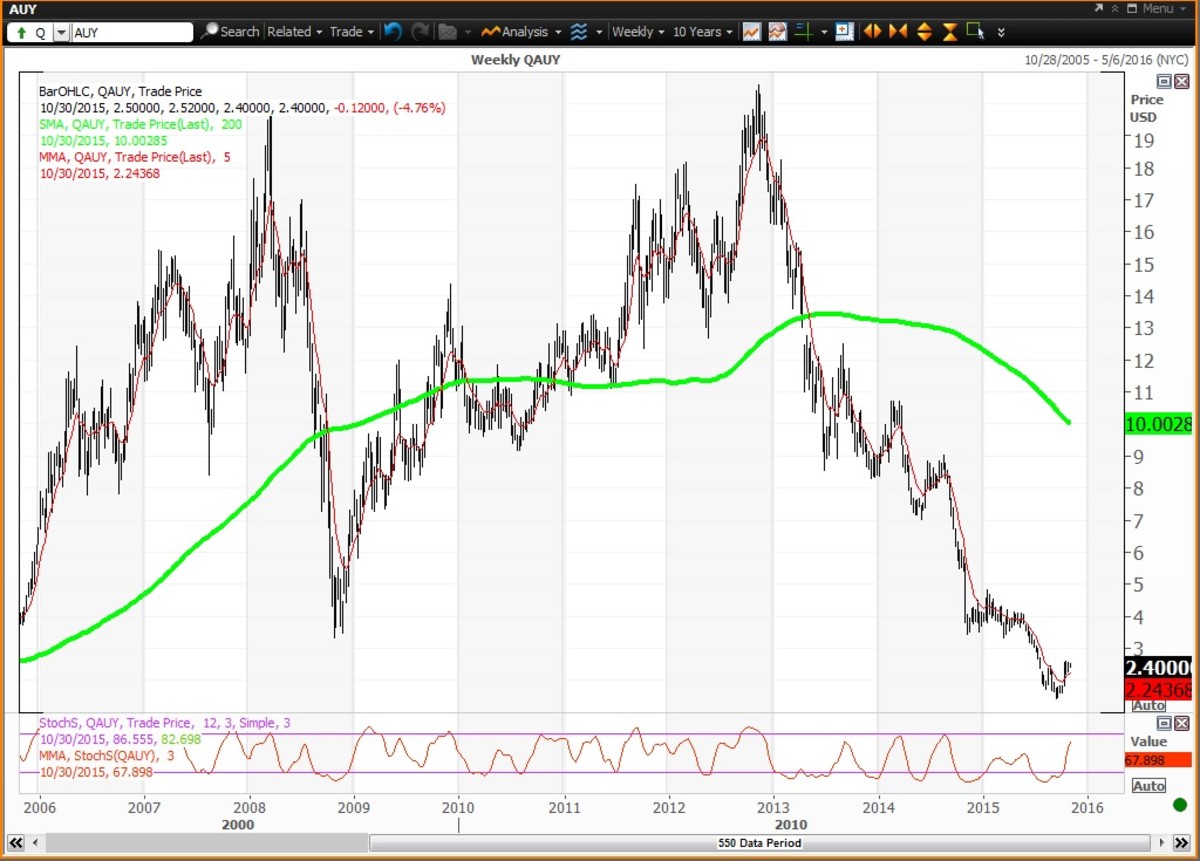1200x861 pixels.
Task: Click the 550 Data Period scrollbar
Action: click(x=759, y=843)
